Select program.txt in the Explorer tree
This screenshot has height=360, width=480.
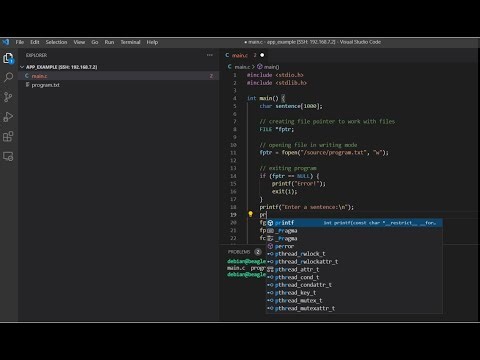(118, 85)
